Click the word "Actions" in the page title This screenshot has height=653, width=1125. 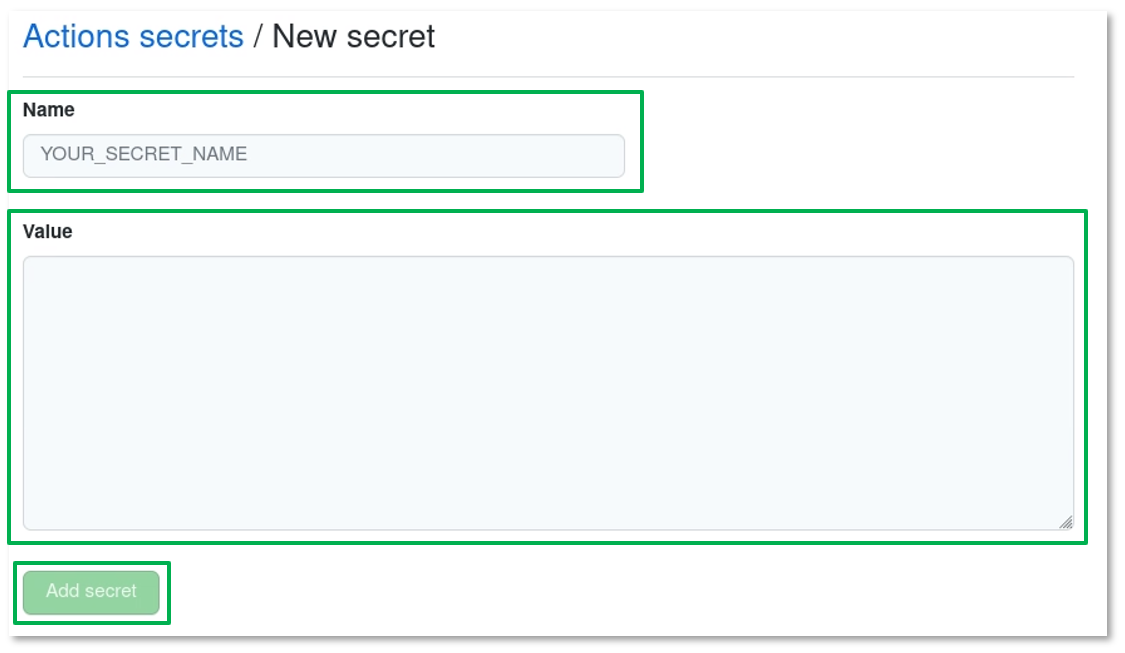(78, 37)
